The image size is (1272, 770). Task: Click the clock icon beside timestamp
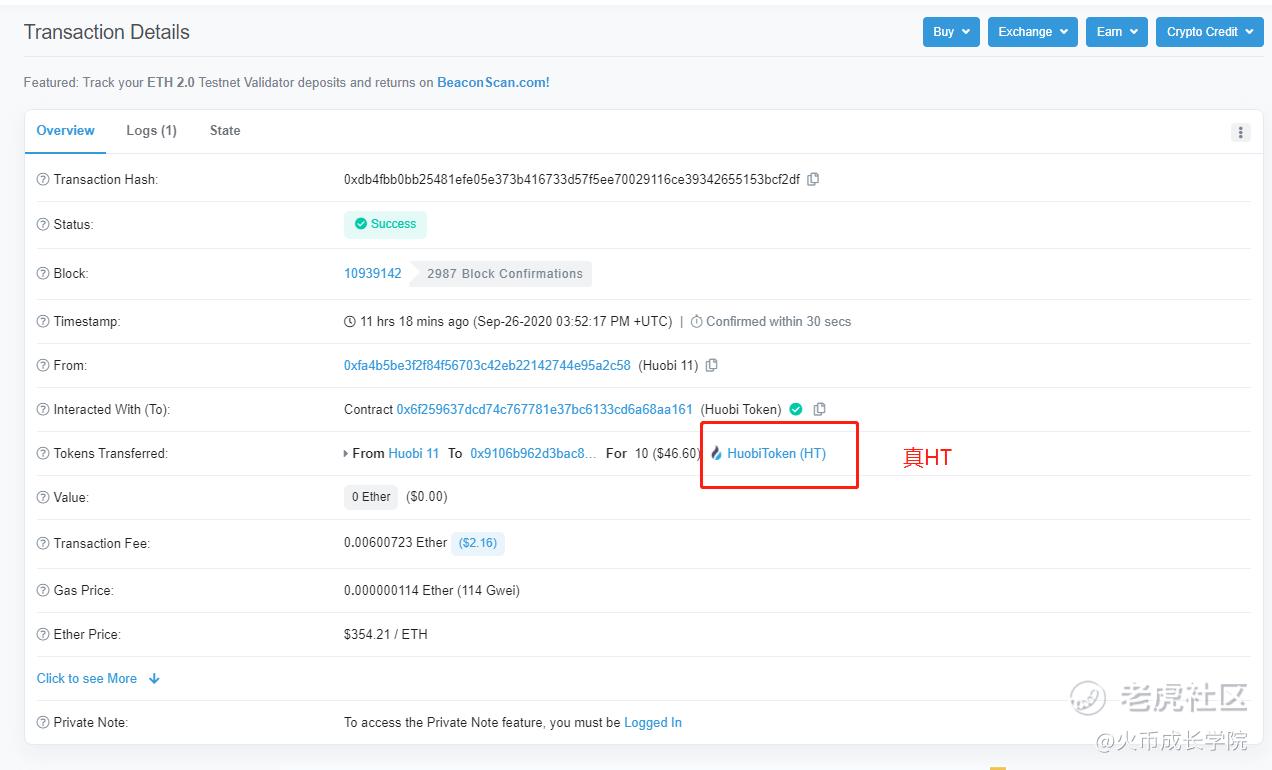[x=350, y=322]
